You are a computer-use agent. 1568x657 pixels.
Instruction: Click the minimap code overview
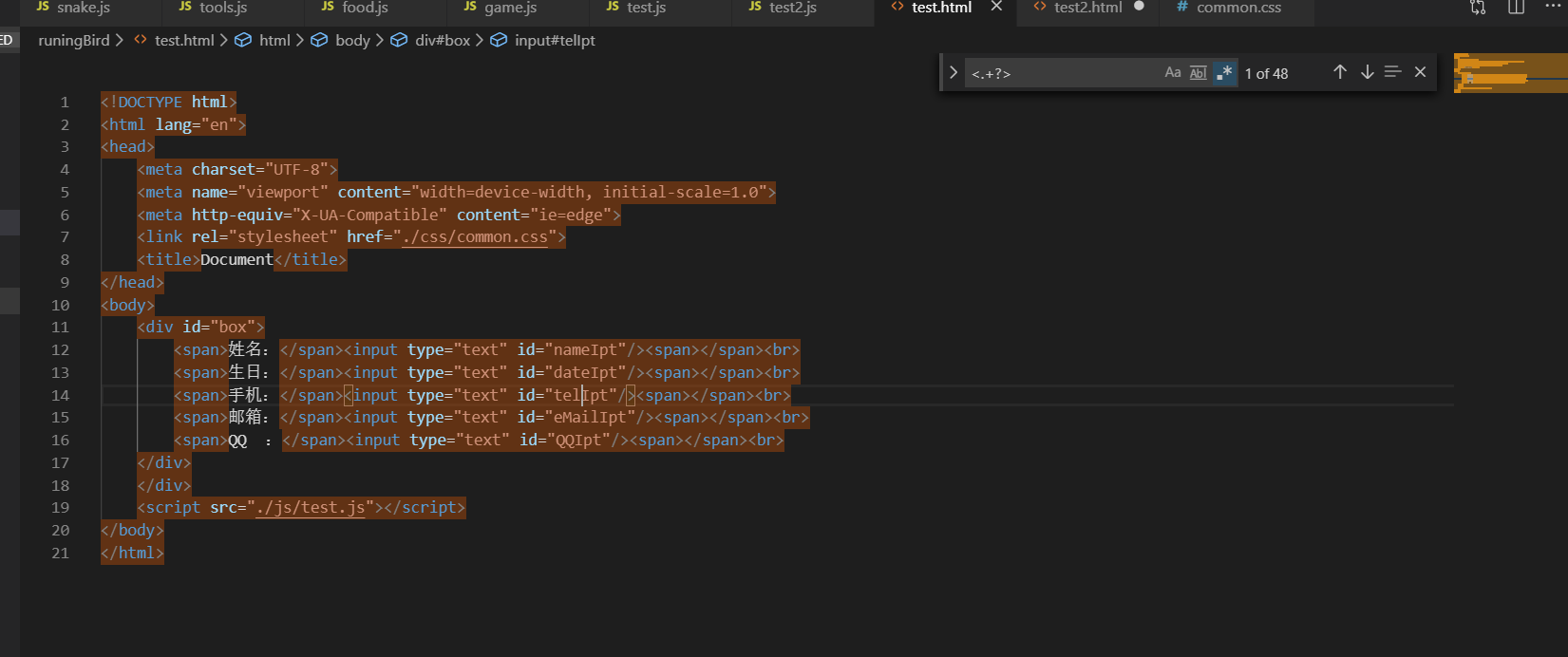click(x=1510, y=73)
